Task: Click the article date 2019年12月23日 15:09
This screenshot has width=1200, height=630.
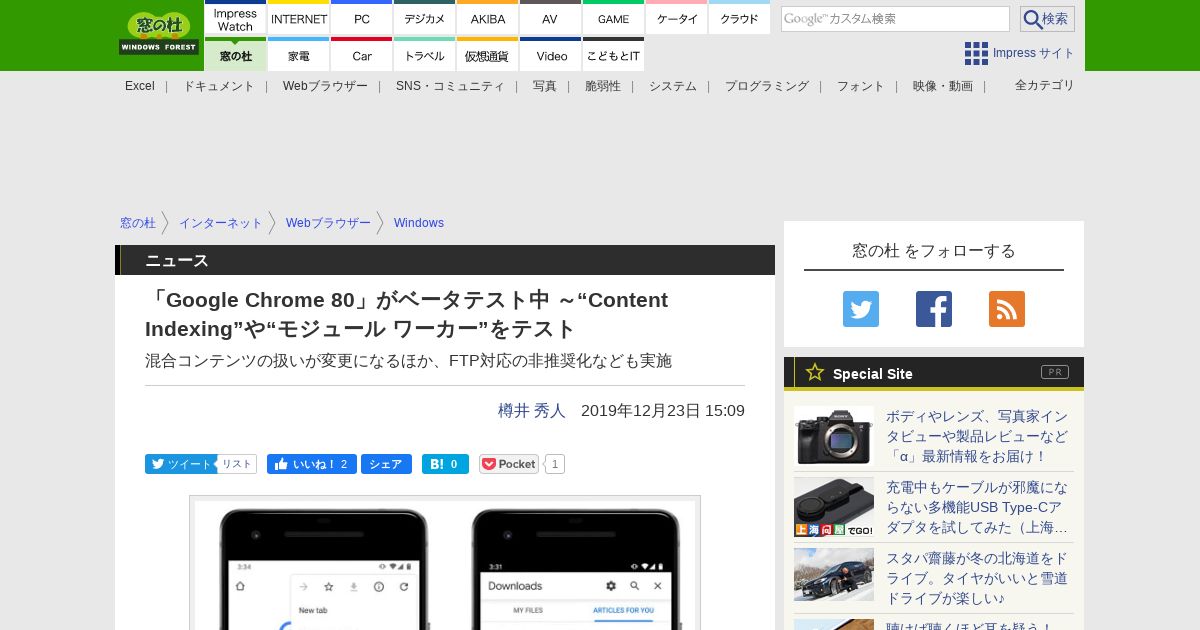Action: click(x=663, y=410)
